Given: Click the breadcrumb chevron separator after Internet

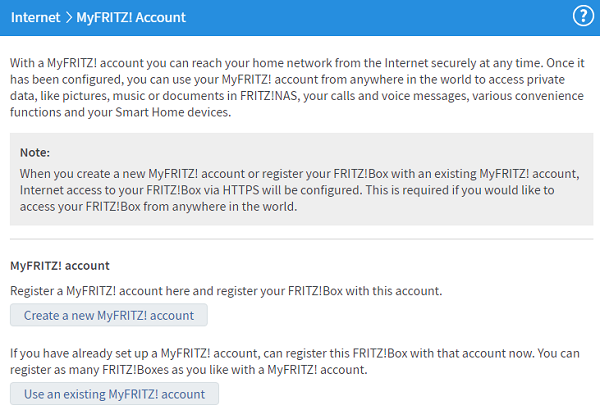Looking at the screenshot, I should pos(68,17).
